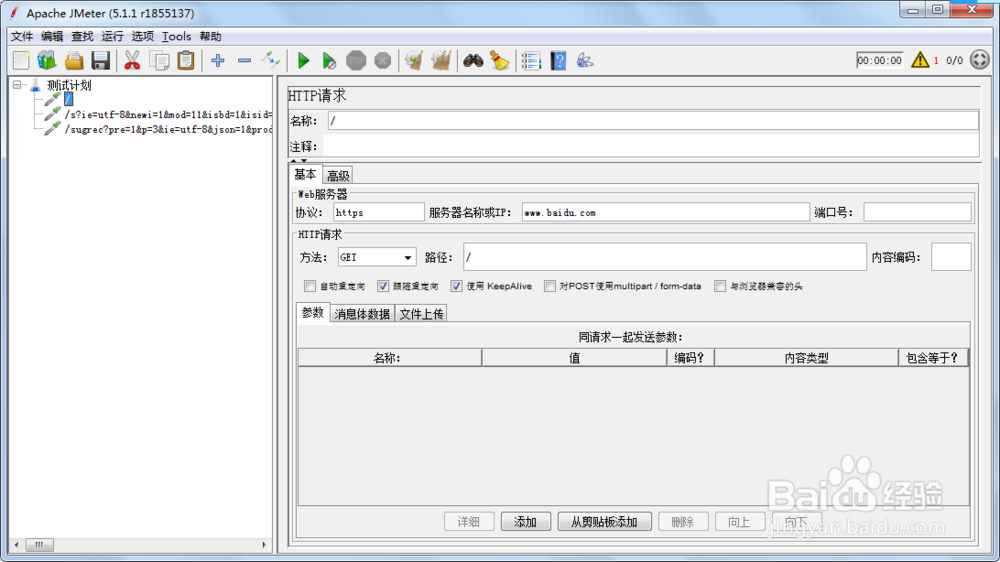Click the Paste clipboard icon
This screenshot has height=562, width=1000.
[x=186, y=61]
